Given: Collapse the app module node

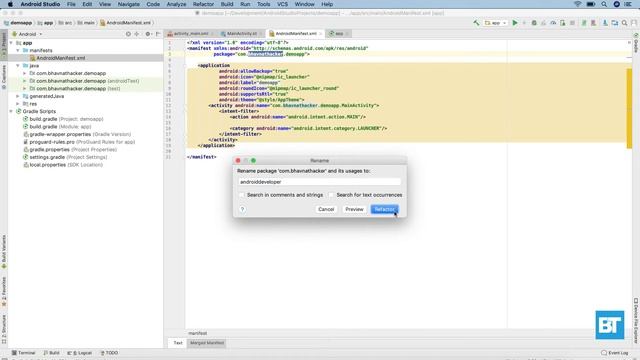Looking at the screenshot, I should pyautogui.click(x=11, y=43).
